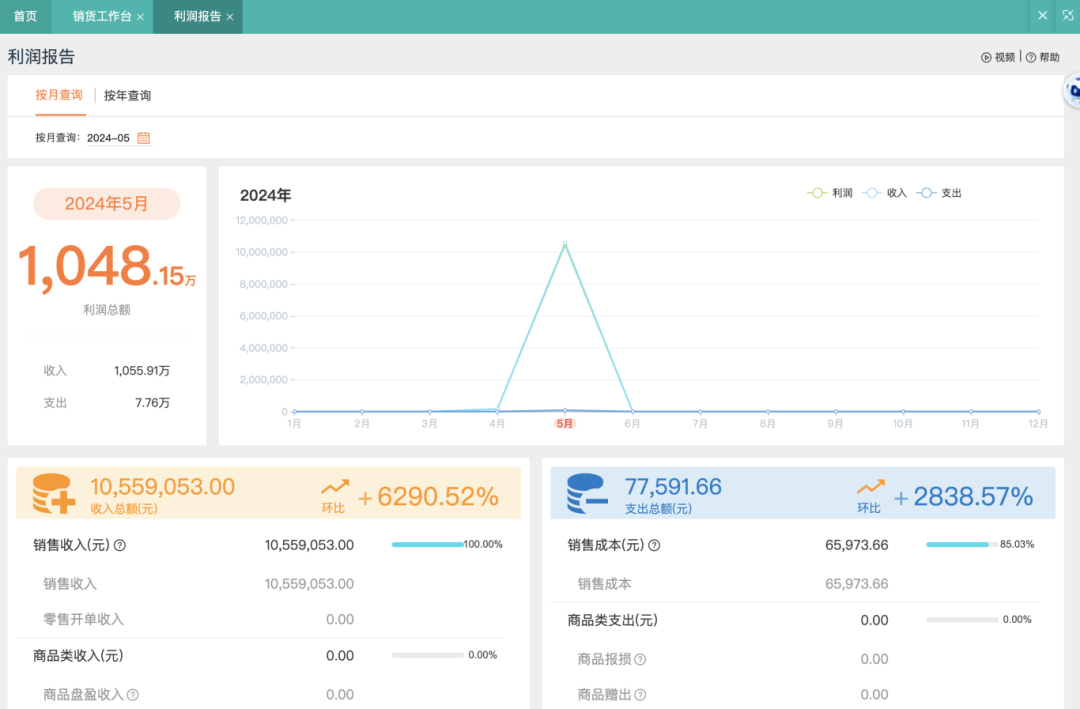Open the floating assistant icon on right edge
Screen dimensions: 1080x709
point(1072,92)
